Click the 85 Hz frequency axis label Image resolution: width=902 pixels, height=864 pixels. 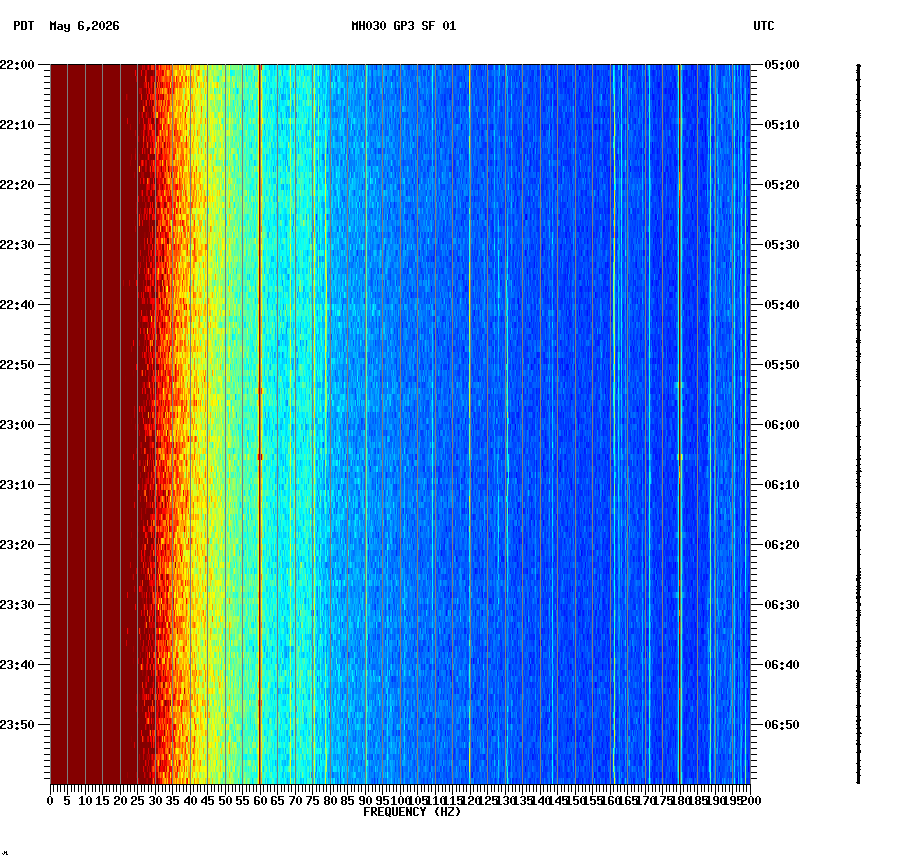coord(347,800)
